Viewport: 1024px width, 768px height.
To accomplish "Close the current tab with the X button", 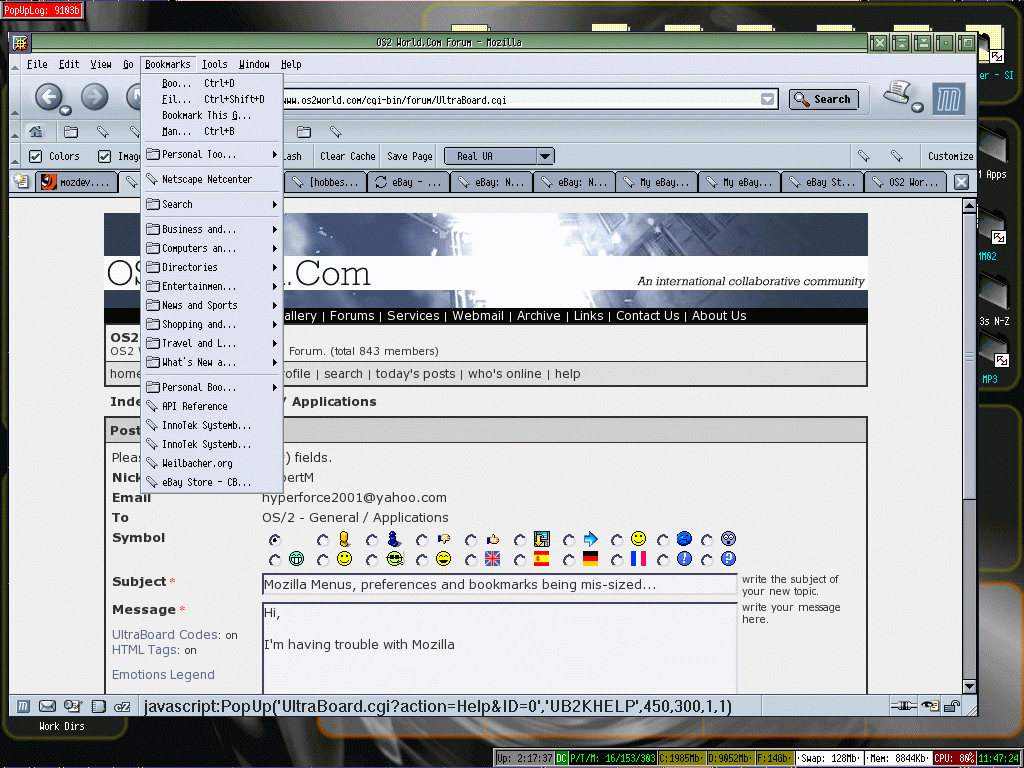I will tap(961, 182).
